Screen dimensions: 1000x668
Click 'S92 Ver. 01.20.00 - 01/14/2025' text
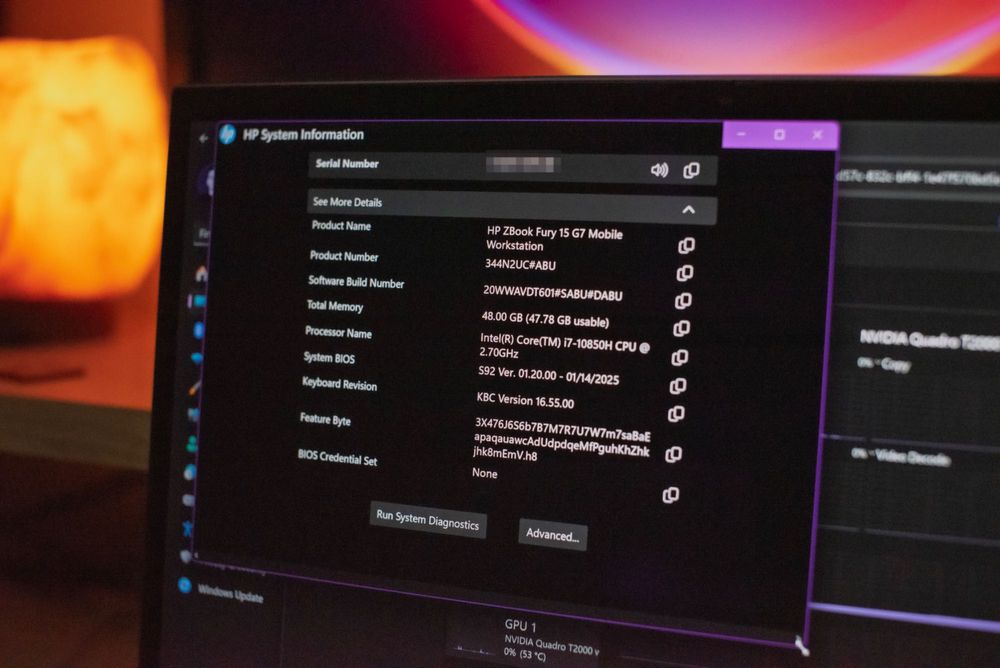coord(548,376)
